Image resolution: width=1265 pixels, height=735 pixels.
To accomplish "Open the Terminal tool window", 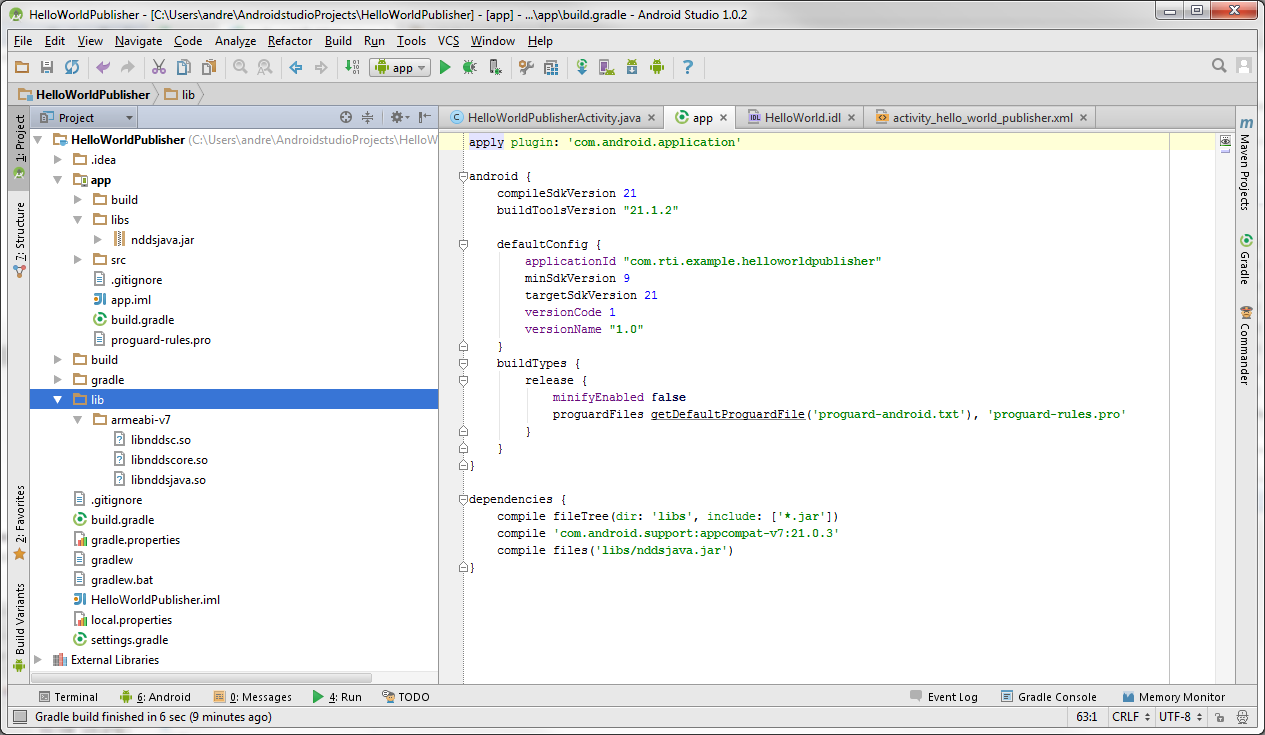I will (68, 697).
